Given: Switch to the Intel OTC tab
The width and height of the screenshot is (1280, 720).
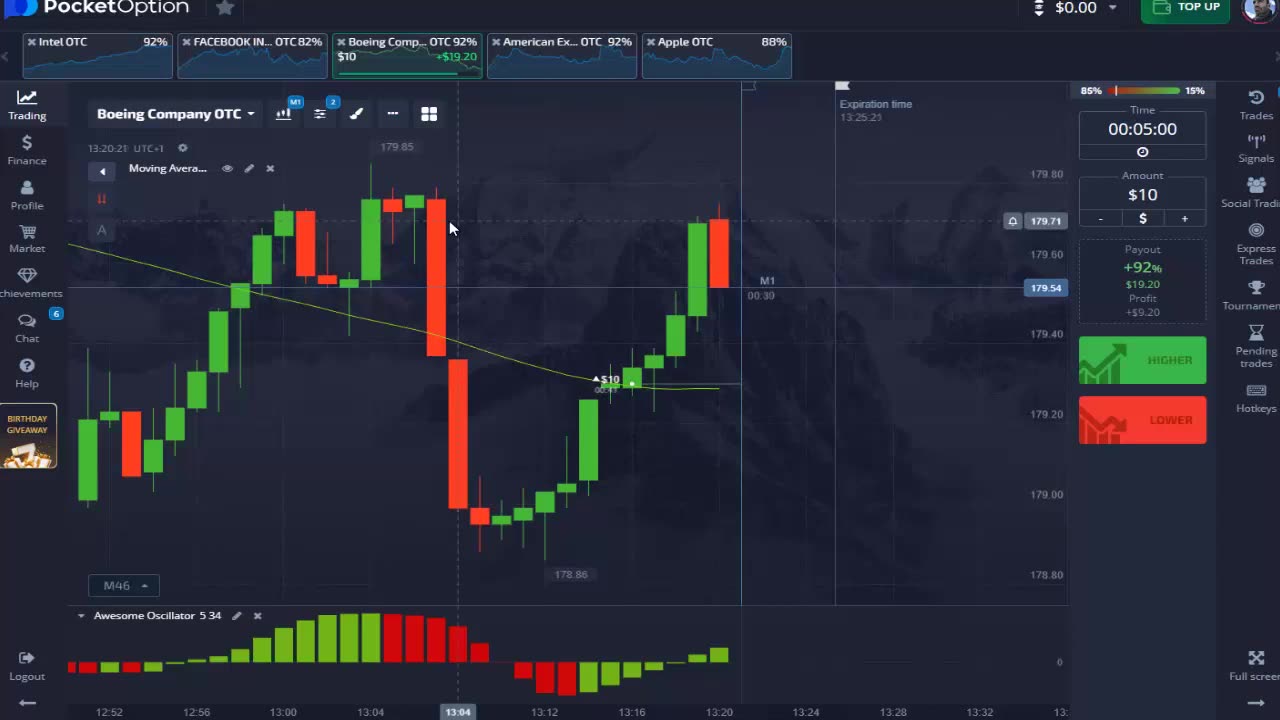Looking at the screenshot, I should [x=97, y=56].
